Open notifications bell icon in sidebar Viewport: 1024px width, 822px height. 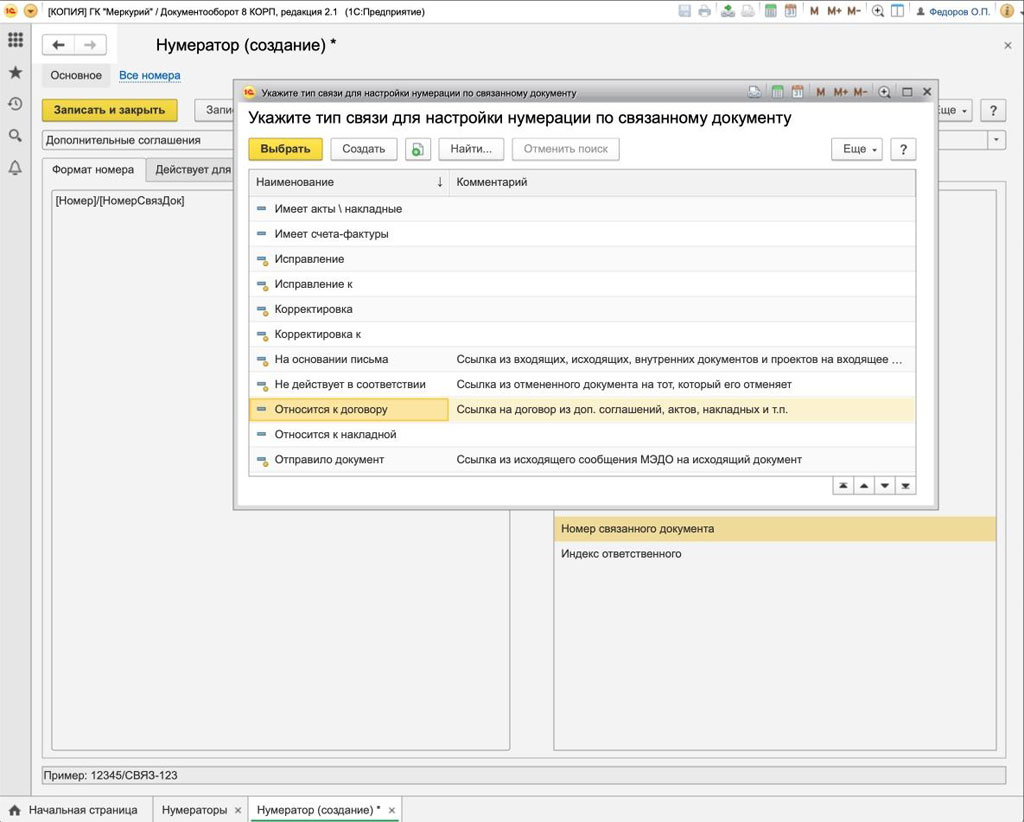15,168
